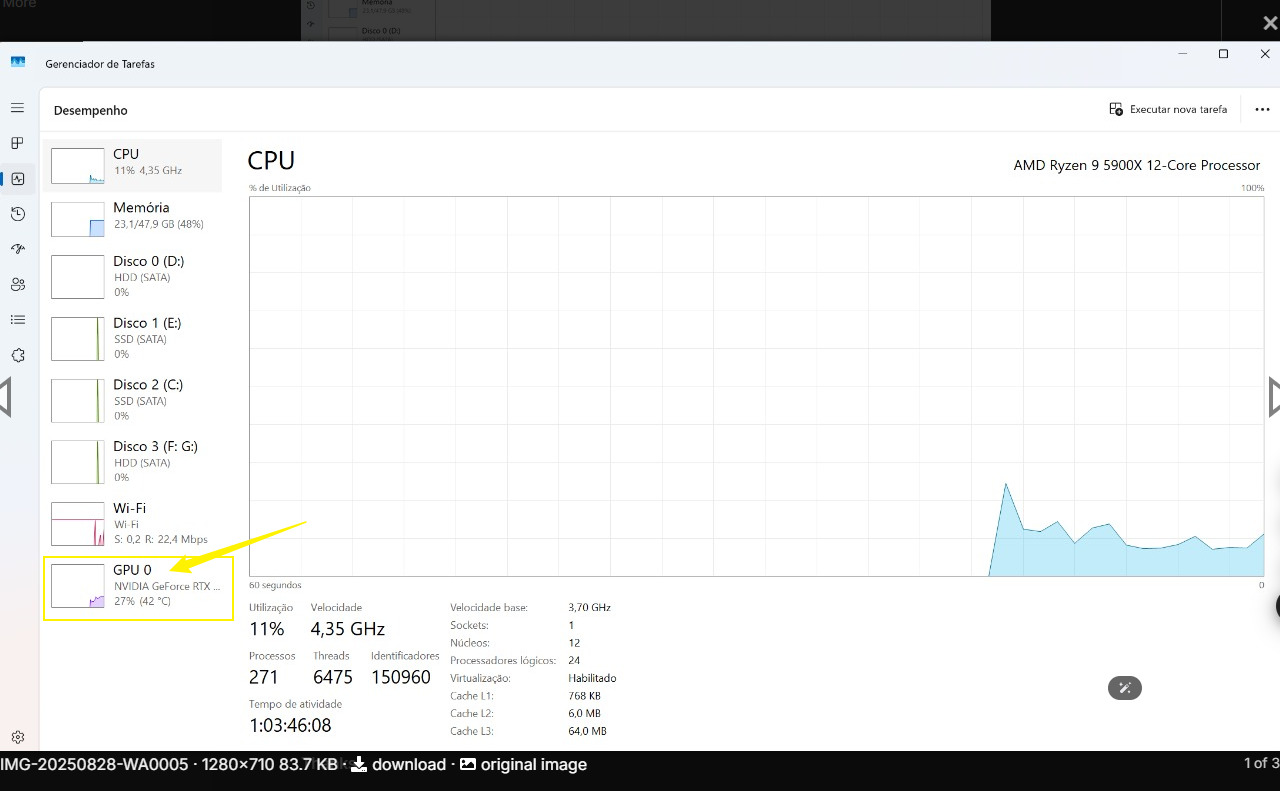Open the Services puzzle icon
Image resolution: width=1280 pixels, height=791 pixels.
(x=17, y=355)
